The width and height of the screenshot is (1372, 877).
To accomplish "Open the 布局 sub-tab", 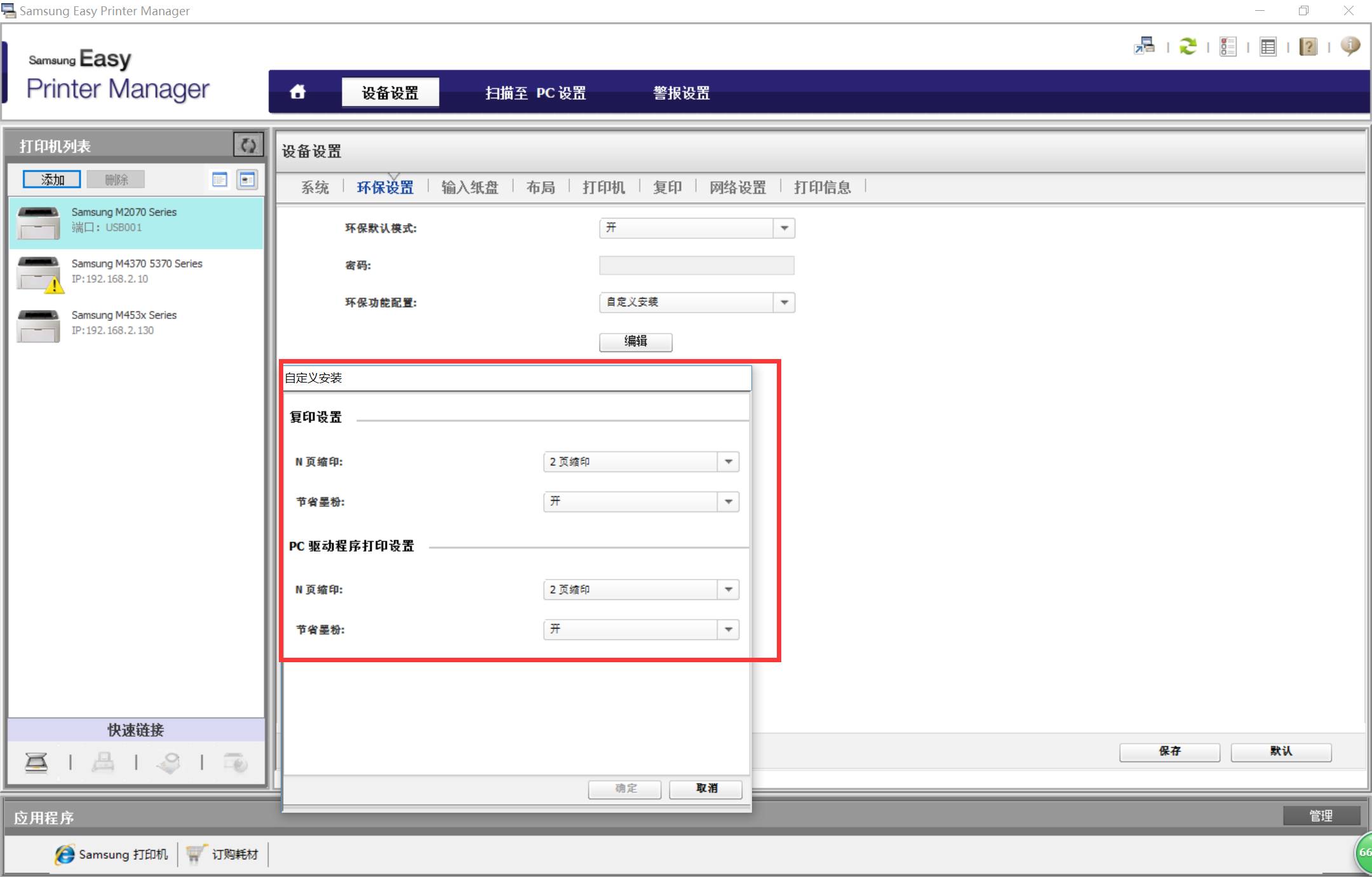I will pyautogui.click(x=541, y=187).
